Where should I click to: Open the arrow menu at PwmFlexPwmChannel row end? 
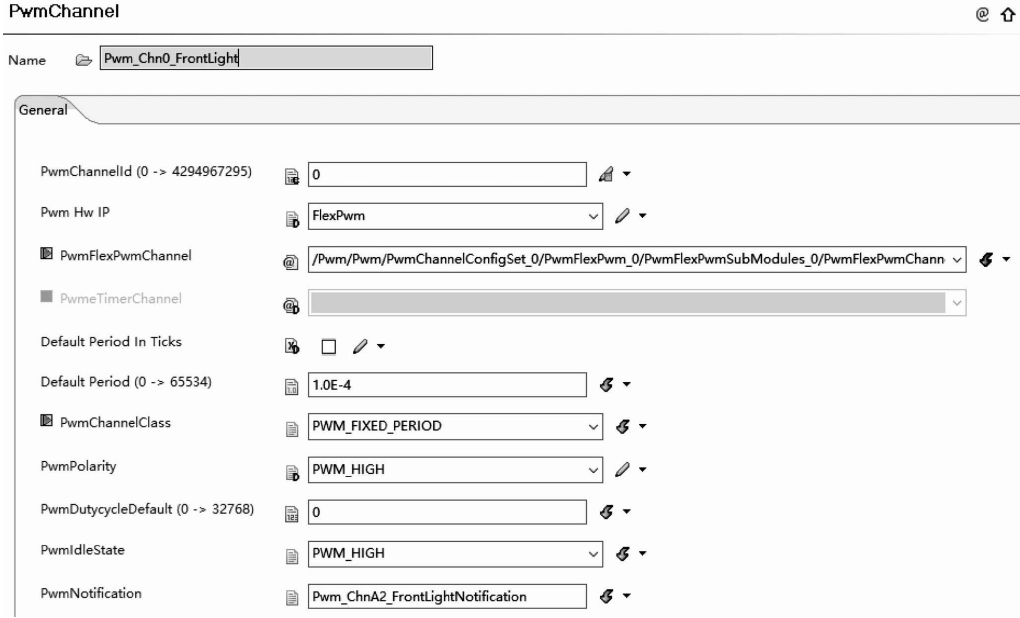pos(1006,259)
